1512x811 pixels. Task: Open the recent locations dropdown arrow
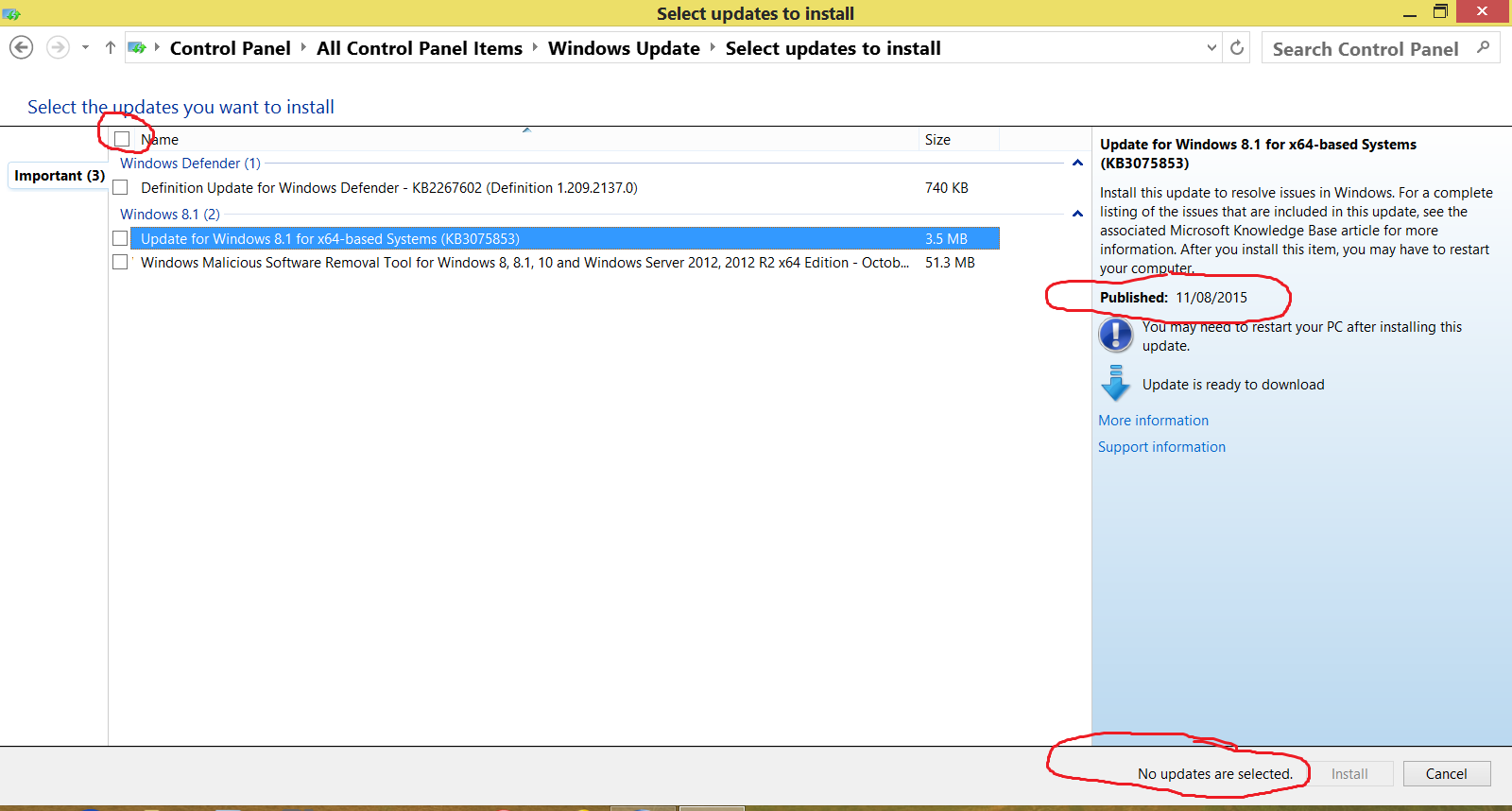pyautogui.click(x=85, y=47)
